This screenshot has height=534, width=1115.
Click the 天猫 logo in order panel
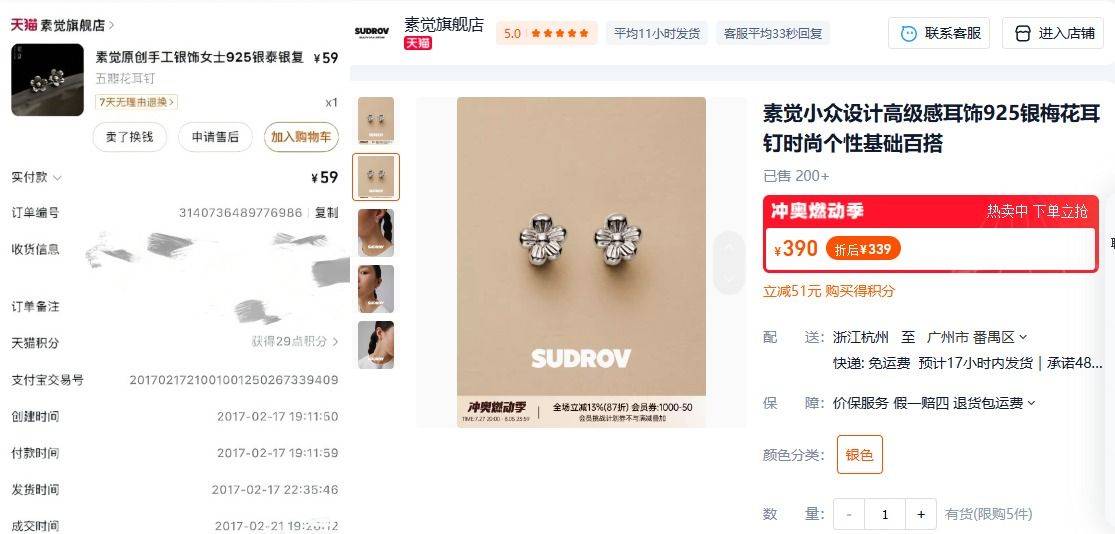pyautogui.click(x=23, y=25)
